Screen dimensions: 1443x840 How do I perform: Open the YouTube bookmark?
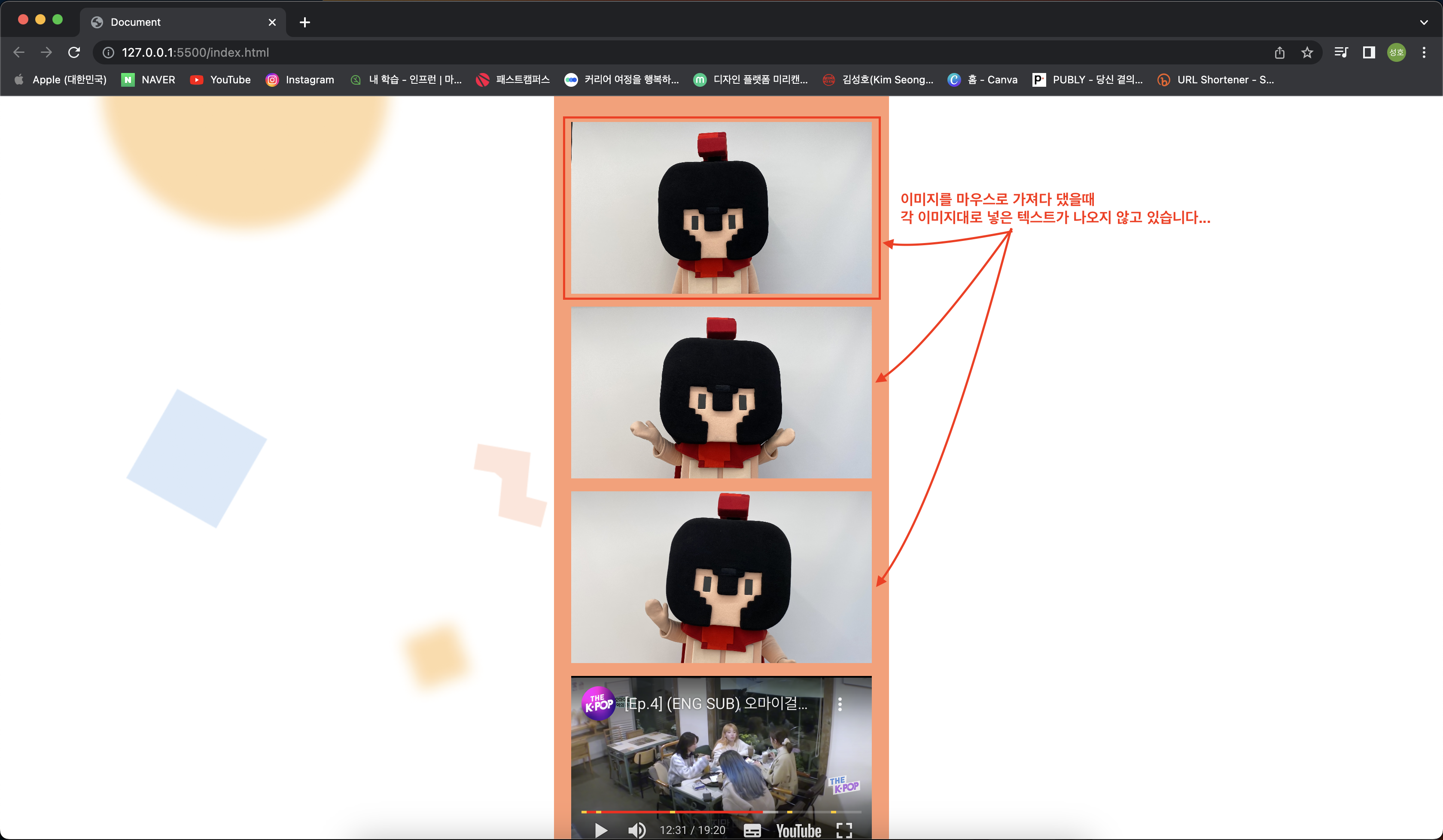pos(220,79)
